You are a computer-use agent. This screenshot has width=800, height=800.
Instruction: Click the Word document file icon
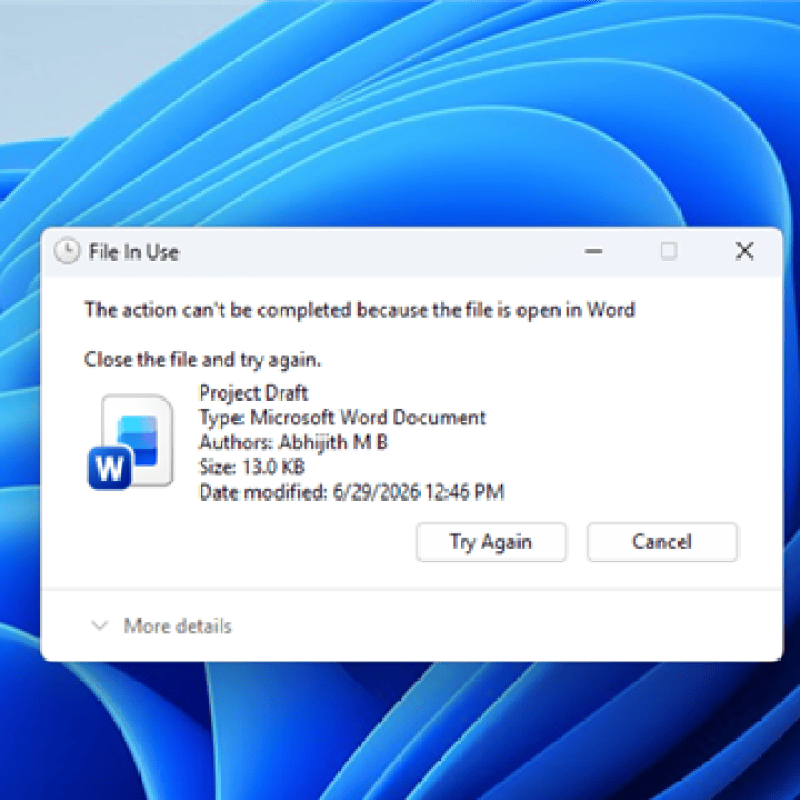[x=131, y=442]
